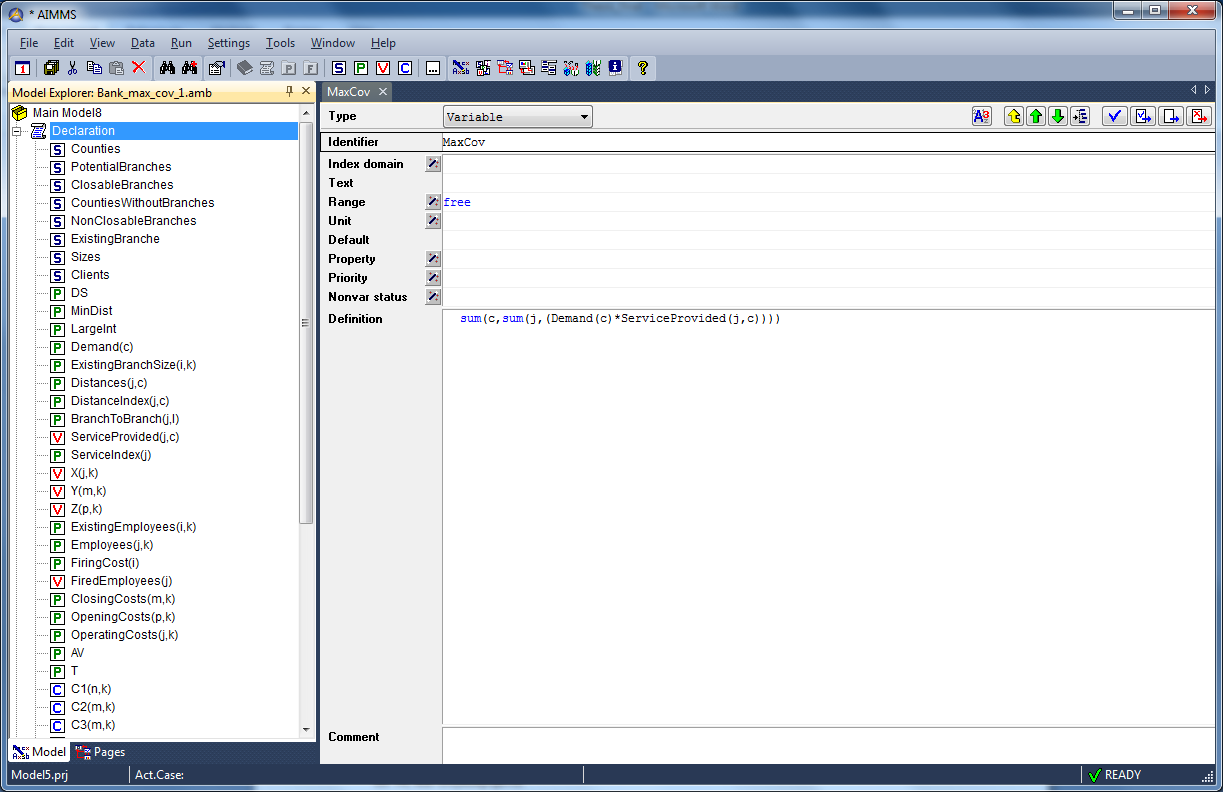
Task: Click the other identifier types '...' icon
Action: pos(433,68)
